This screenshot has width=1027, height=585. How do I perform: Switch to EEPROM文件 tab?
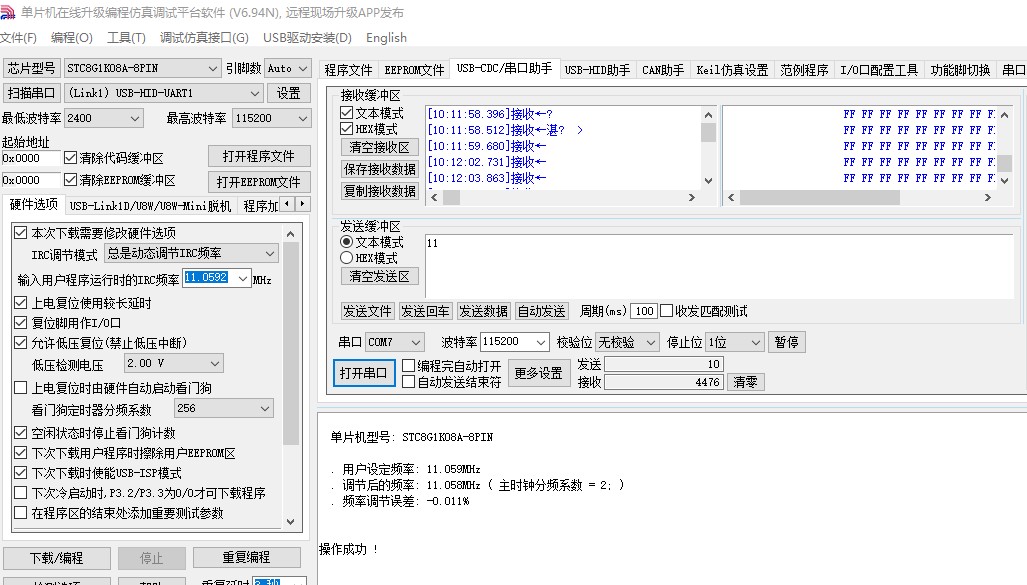[414, 69]
